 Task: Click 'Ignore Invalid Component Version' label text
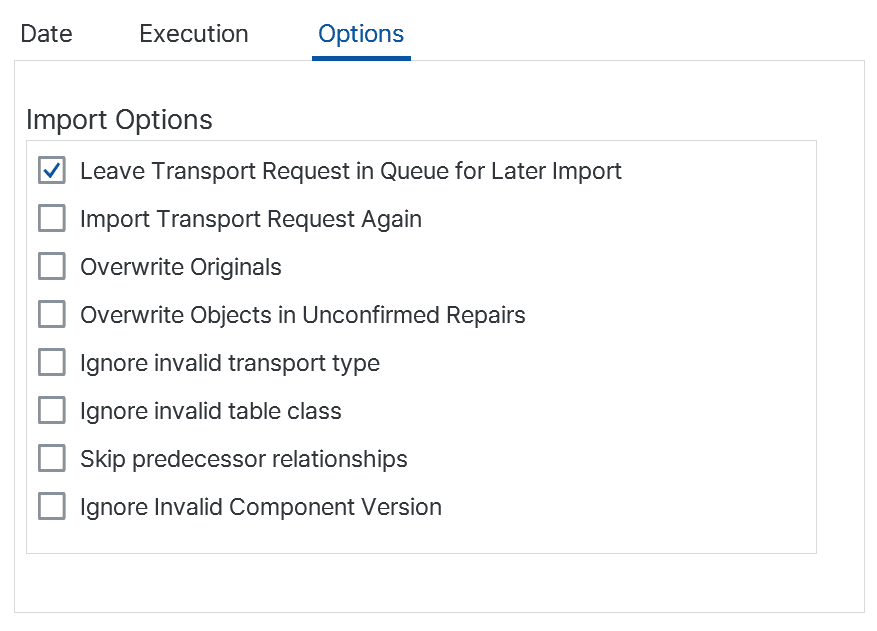(x=261, y=508)
